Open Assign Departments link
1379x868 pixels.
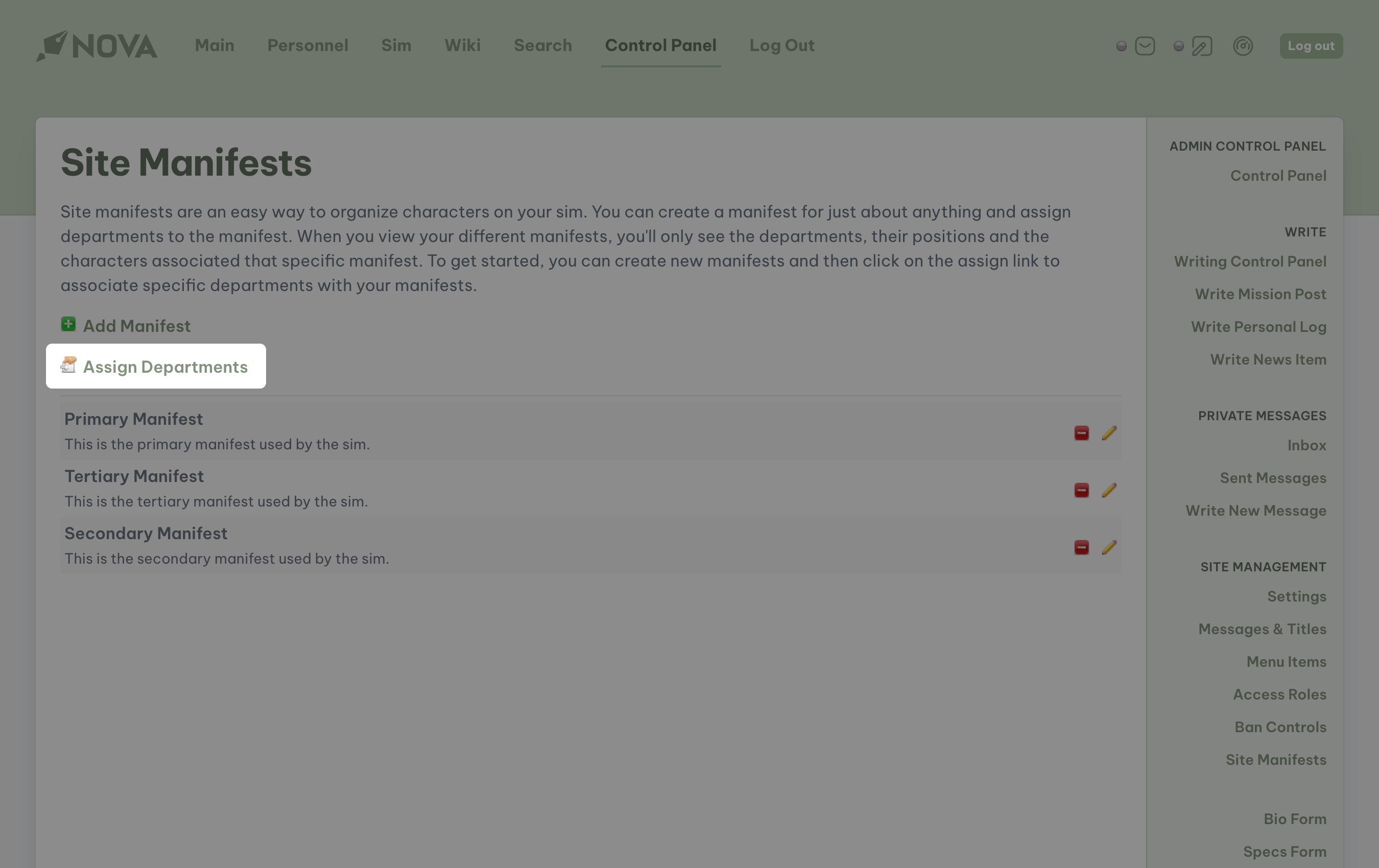pos(165,367)
